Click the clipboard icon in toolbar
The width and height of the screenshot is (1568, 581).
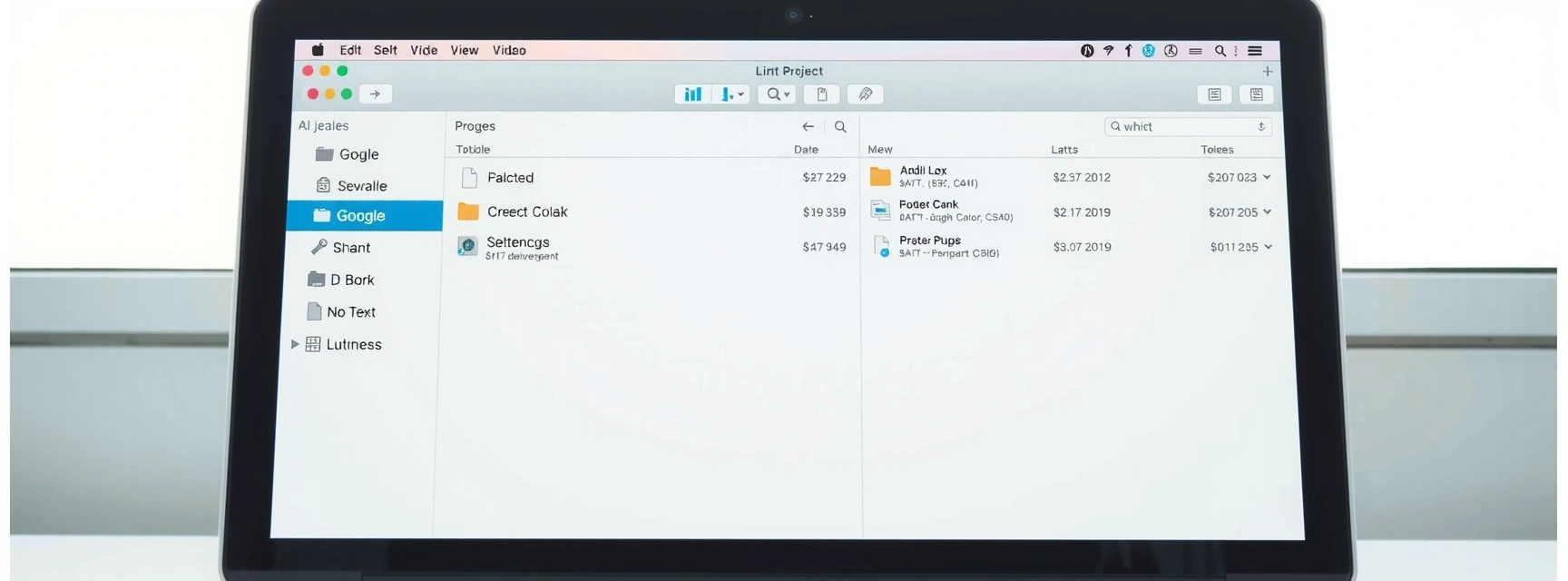pyautogui.click(x=822, y=94)
